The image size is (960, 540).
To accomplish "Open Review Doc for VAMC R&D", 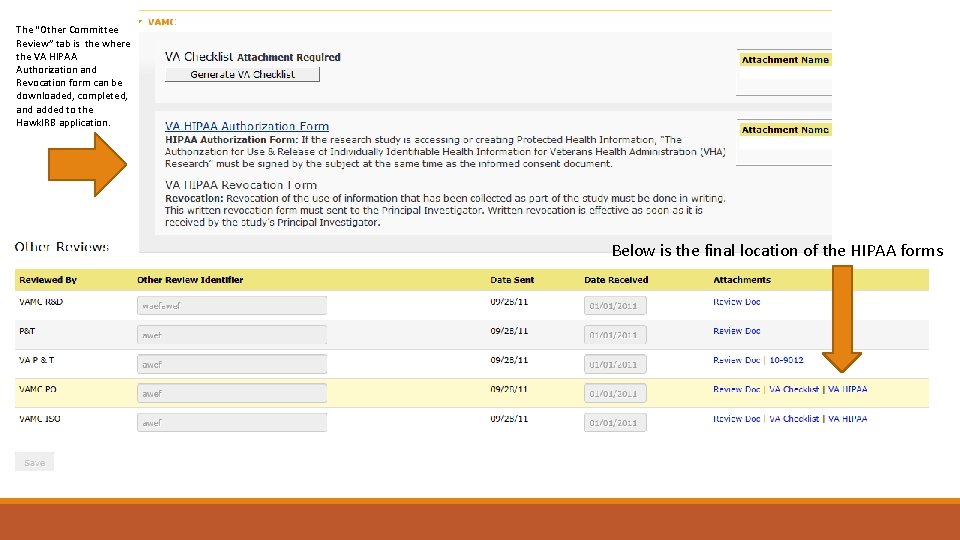I will pos(737,302).
